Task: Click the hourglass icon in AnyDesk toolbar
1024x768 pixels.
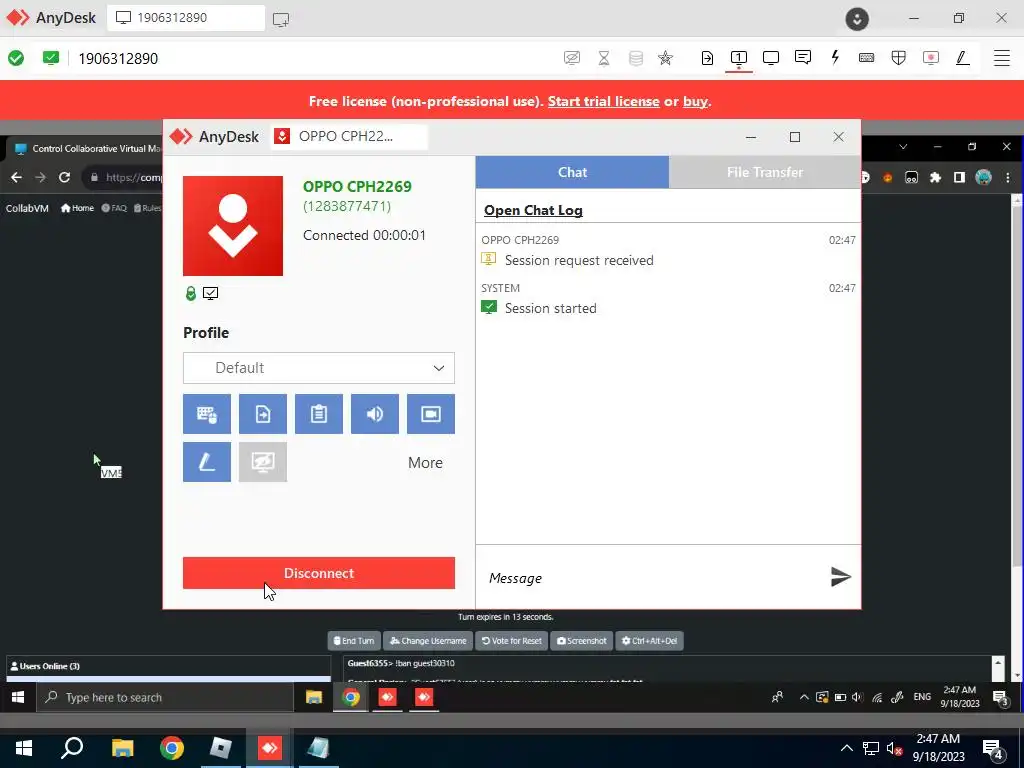Action: coord(604,58)
